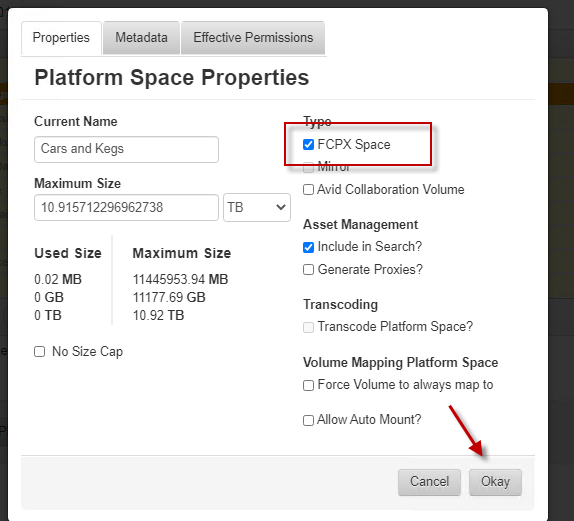The height and width of the screenshot is (521, 574).
Task: Focus the Maximum Size value field
Action: tap(126, 208)
